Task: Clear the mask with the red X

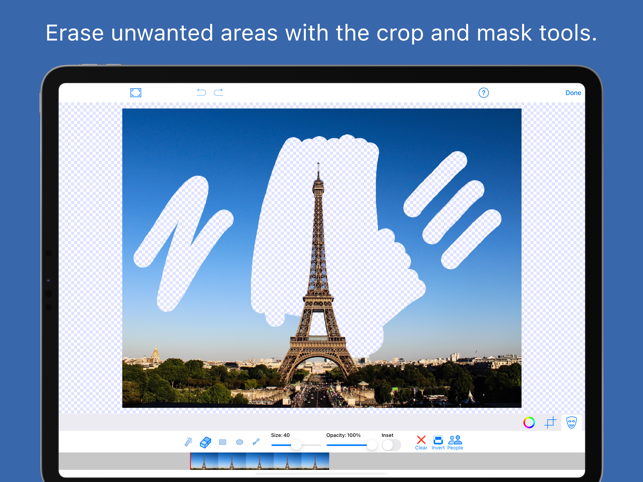Action: coord(421,442)
